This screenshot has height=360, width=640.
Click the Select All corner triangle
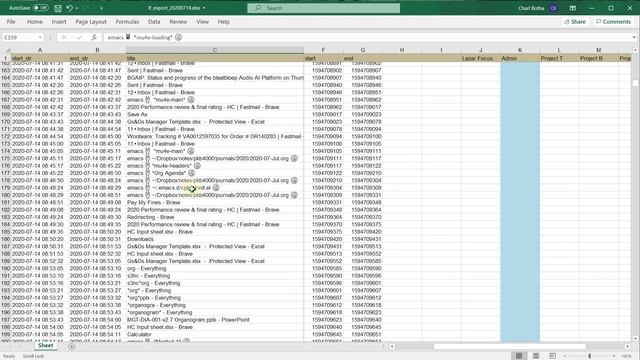pyautogui.click(x=7, y=50)
